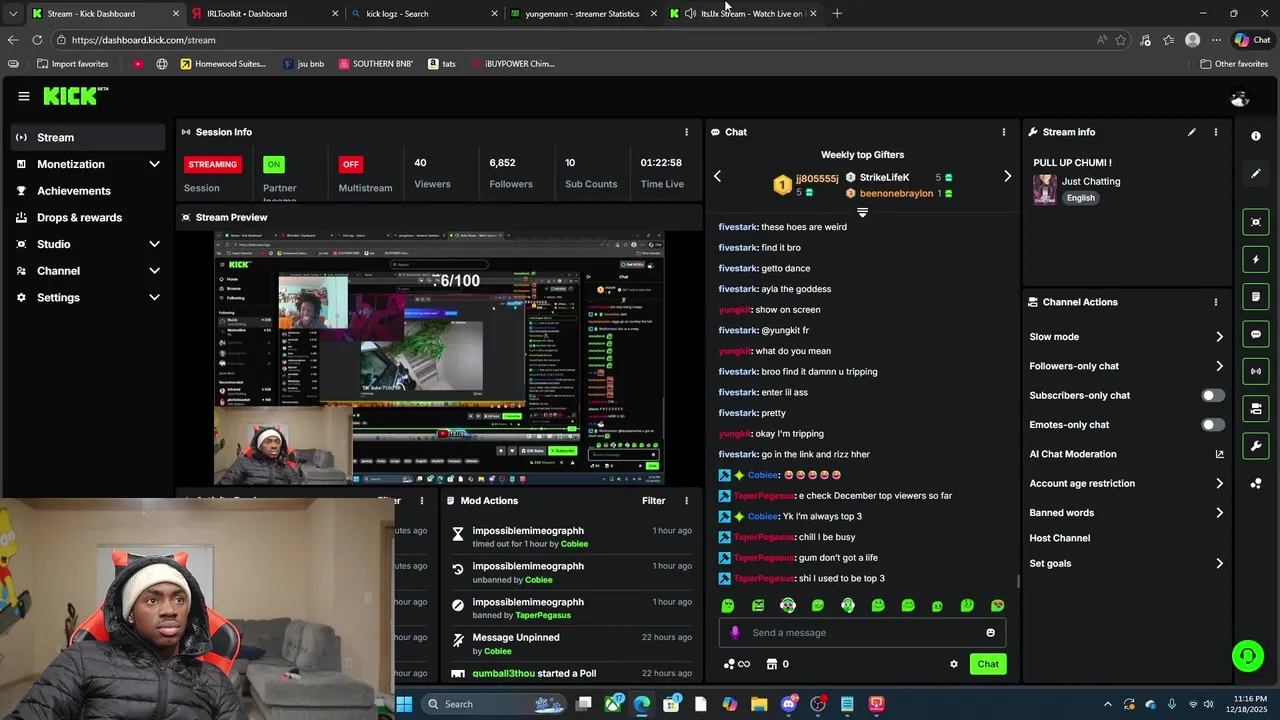Viewport: 1280px width, 720px height.
Task: Open Channel Actions three-dot options
Action: [1216, 302]
